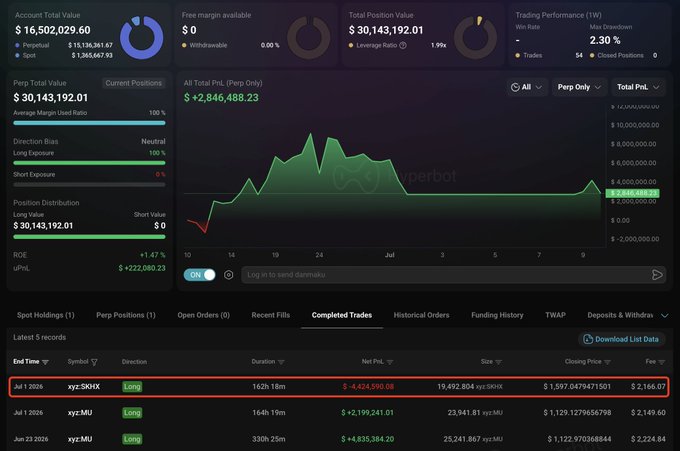
Task: Open the Funding History tab
Action: tap(497, 315)
